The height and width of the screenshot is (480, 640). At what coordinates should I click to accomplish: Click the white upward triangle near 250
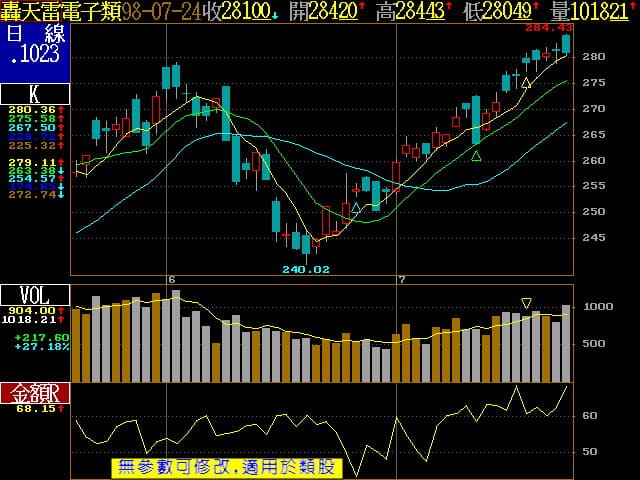[355, 208]
